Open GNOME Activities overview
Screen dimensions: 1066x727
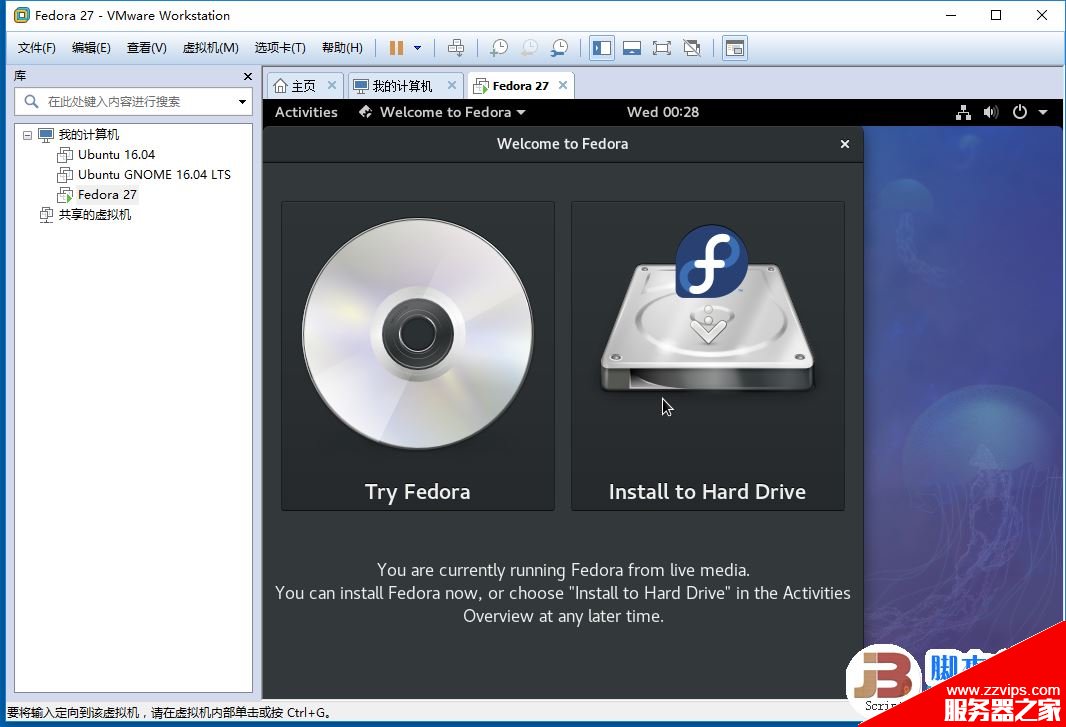click(306, 112)
